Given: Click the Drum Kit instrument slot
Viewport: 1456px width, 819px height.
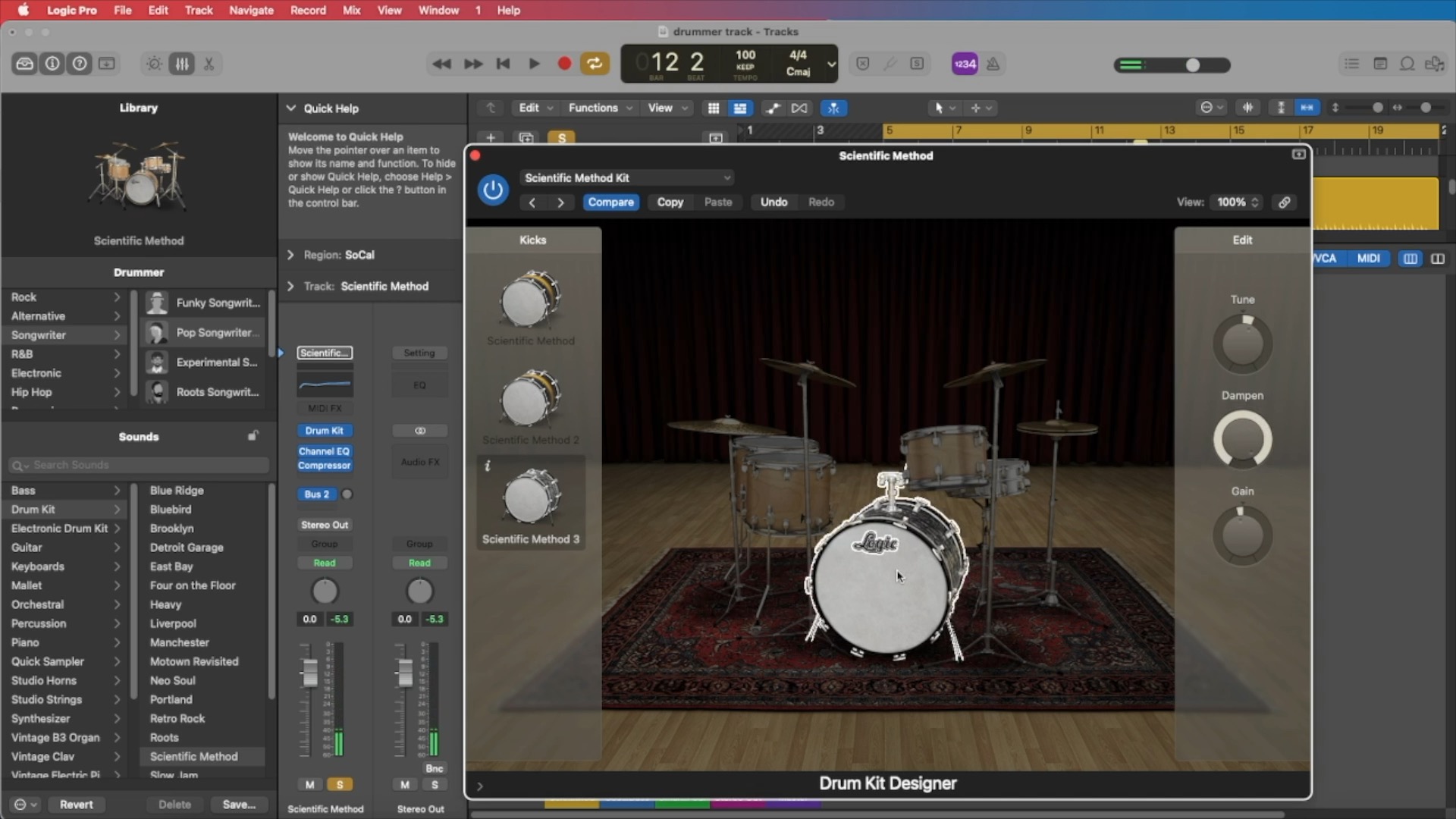Looking at the screenshot, I should tap(325, 430).
